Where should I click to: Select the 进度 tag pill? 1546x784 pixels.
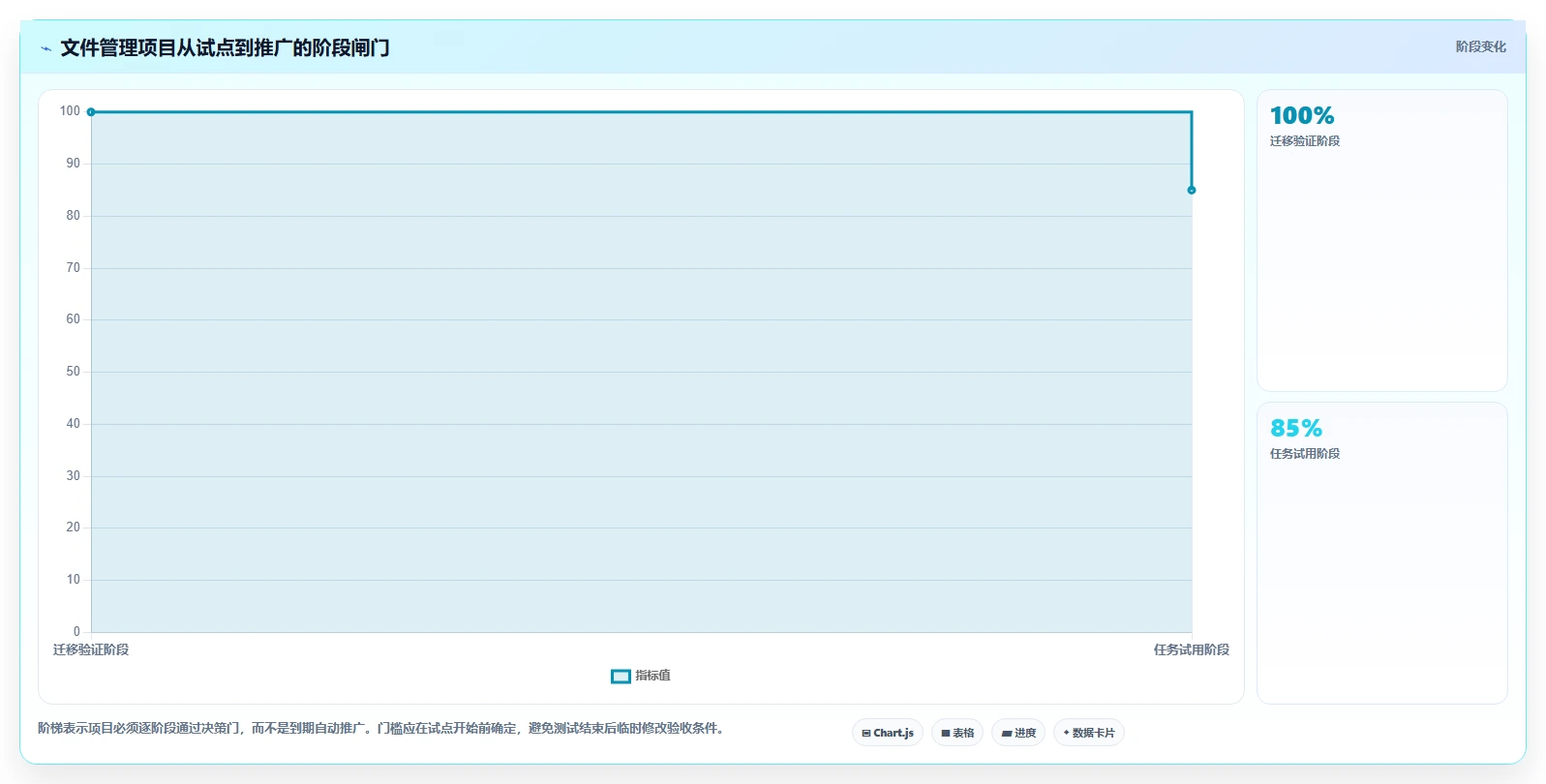coord(1018,733)
